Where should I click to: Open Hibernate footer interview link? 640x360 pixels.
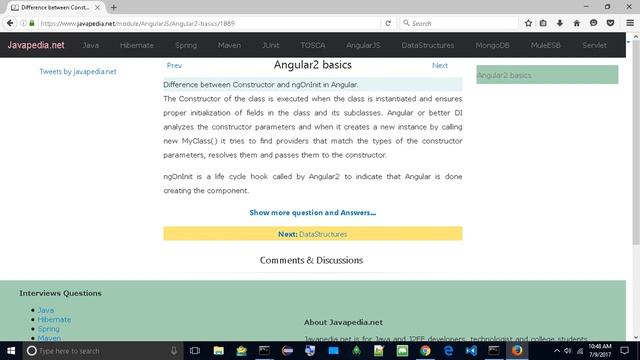click(x=54, y=320)
